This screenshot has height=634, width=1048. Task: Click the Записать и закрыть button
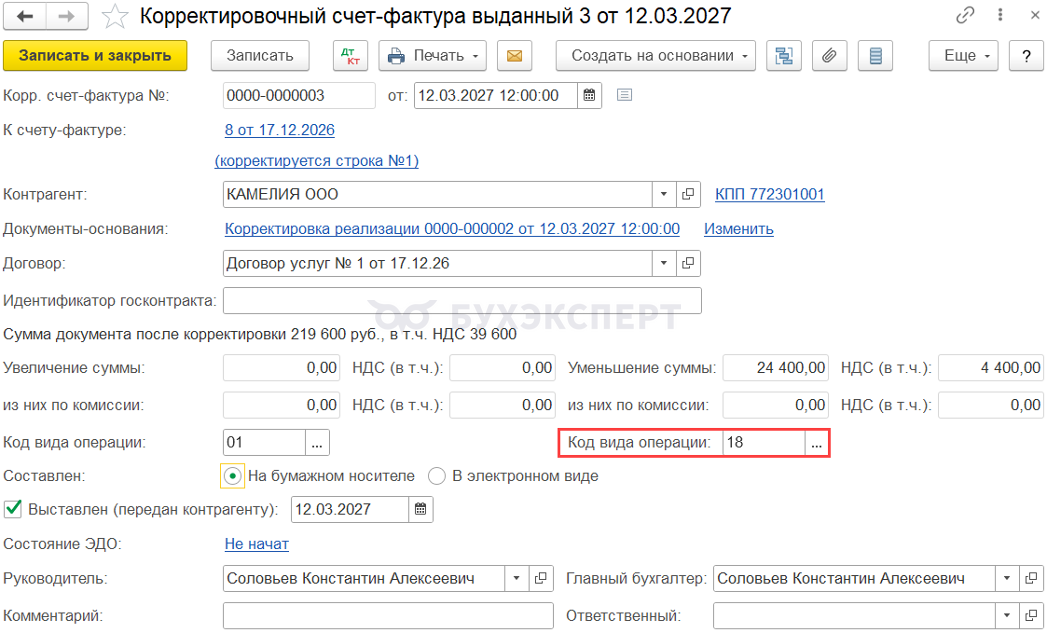point(95,56)
